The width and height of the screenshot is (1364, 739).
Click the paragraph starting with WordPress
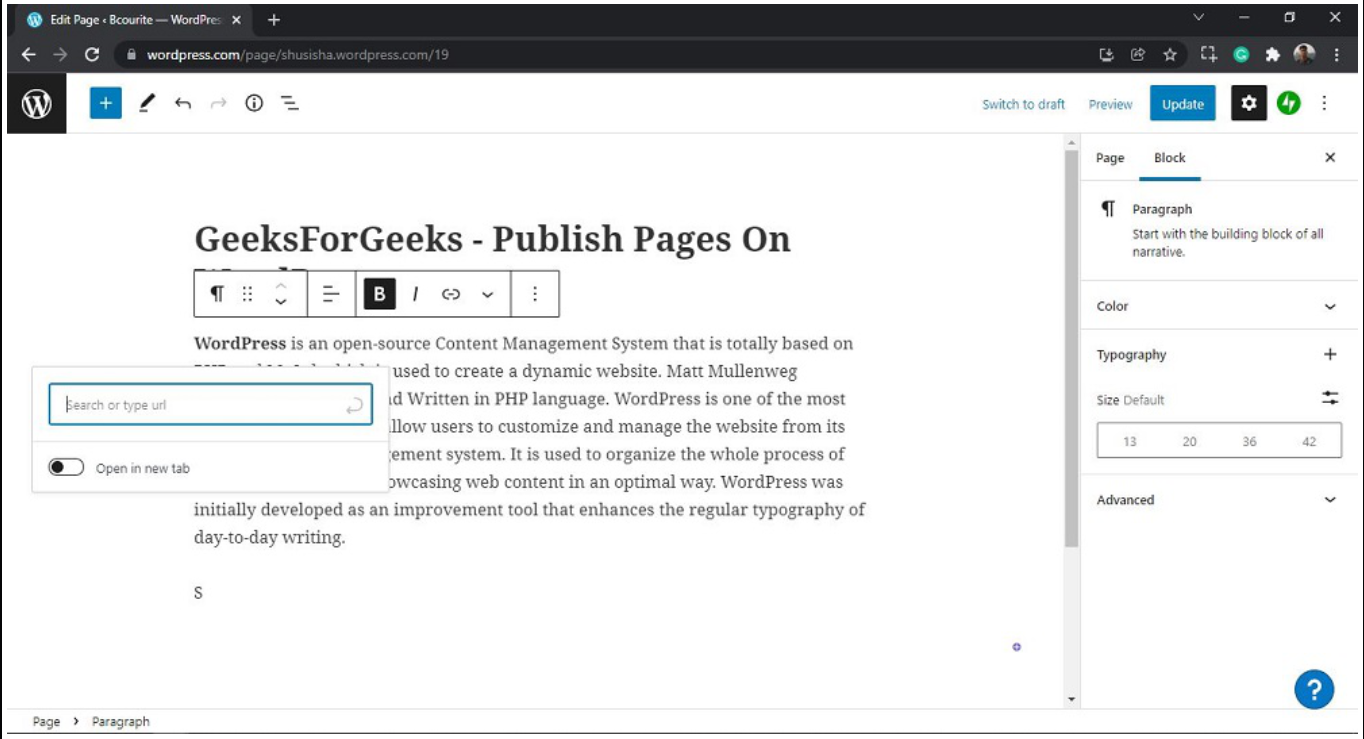tap(529, 440)
